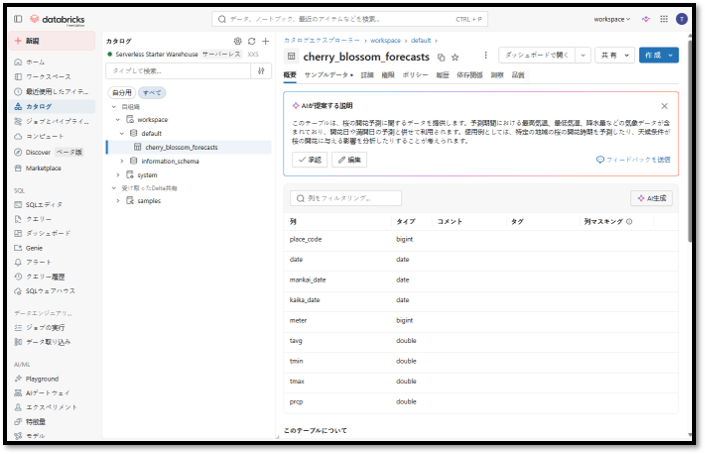Collapse the sidebar with the panel icon
Viewport: 705px width, 454px height.
pyautogui.click(x=18, y=19)
